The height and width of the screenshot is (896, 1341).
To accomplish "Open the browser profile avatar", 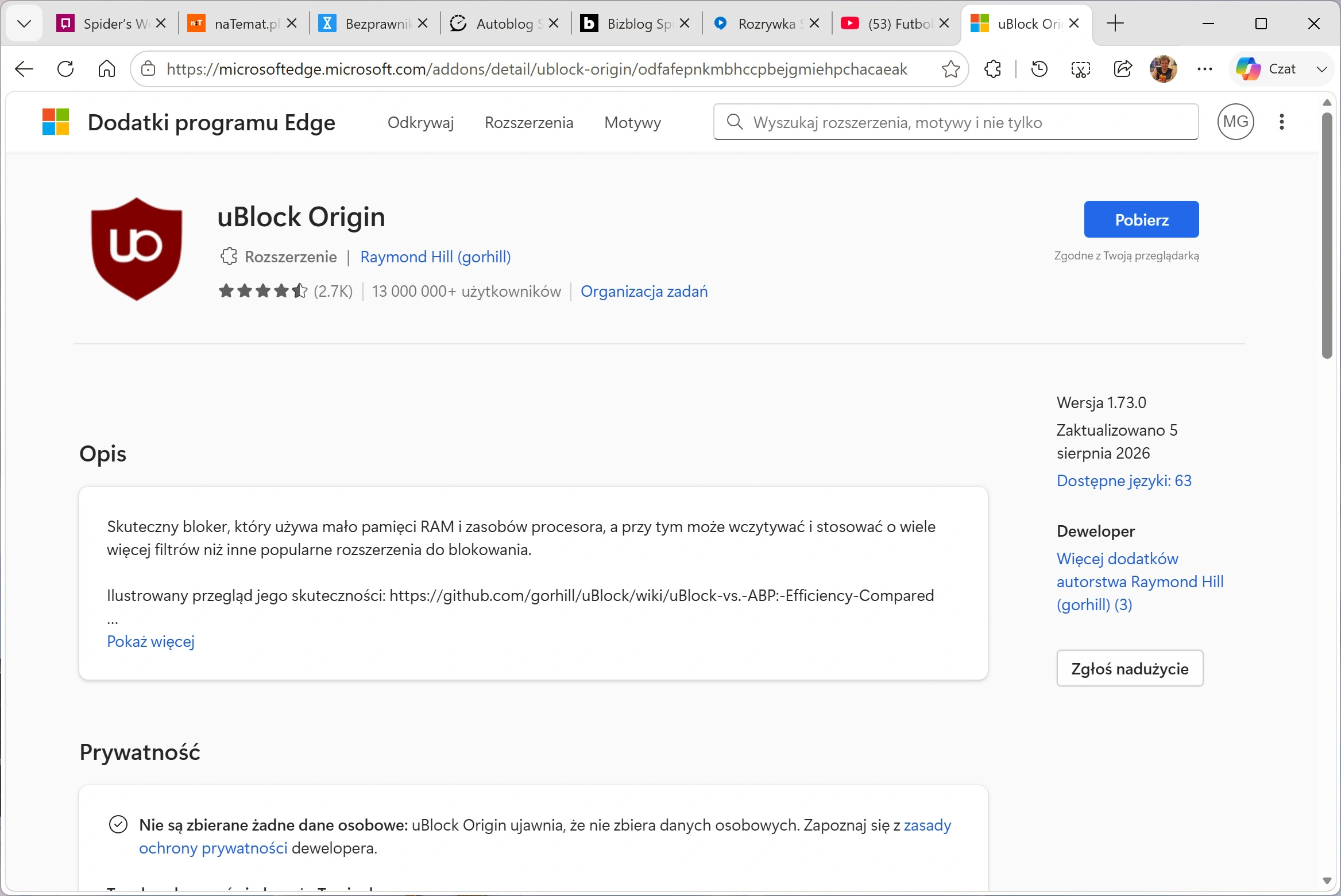I will pos(1164,69).
